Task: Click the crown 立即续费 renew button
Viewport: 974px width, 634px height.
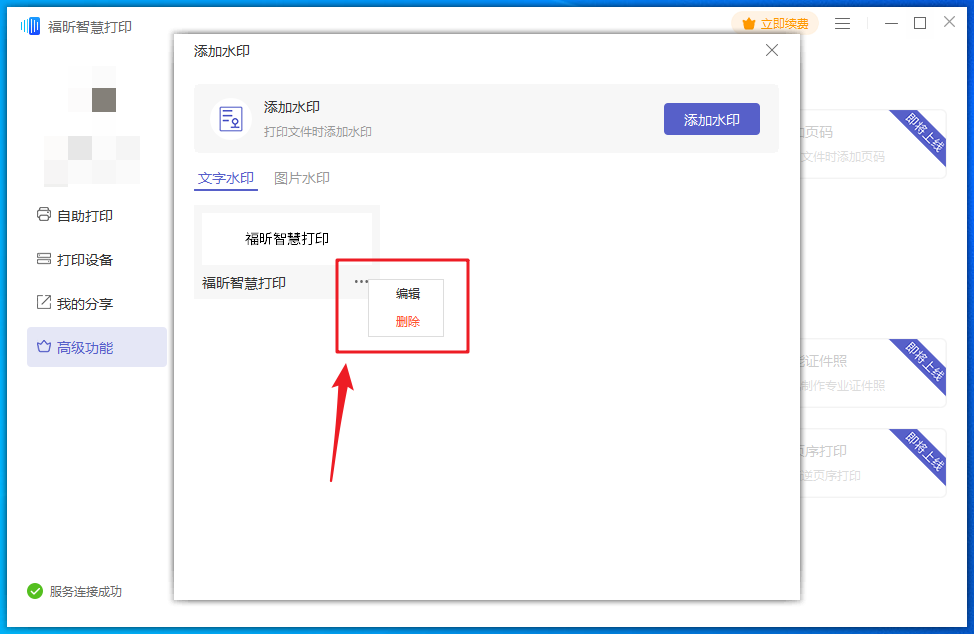Action: tap(775, 23)
